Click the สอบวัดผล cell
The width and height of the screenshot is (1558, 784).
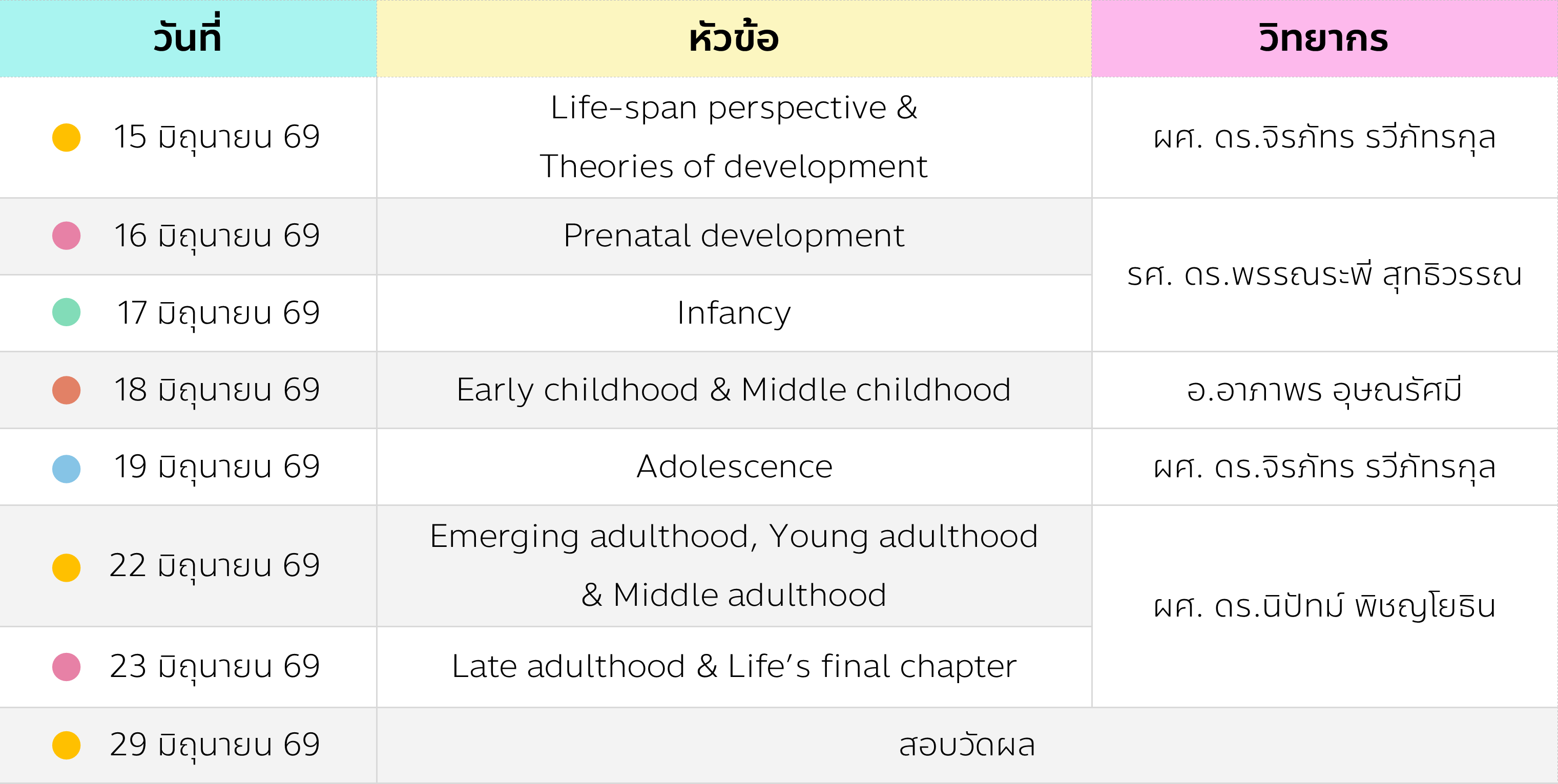(966, 745)
